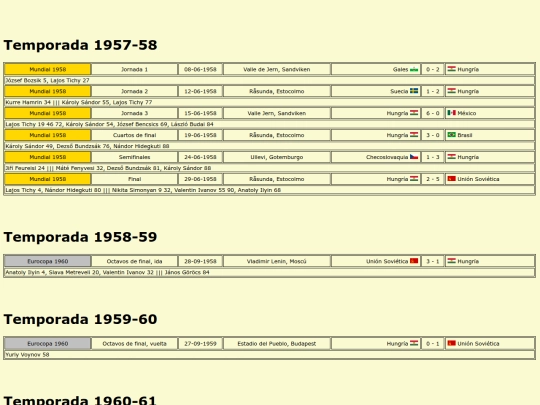Open Mundial 1958 link in Final row
This screenshot has width=540, height=405.
[x=48, y=179]
